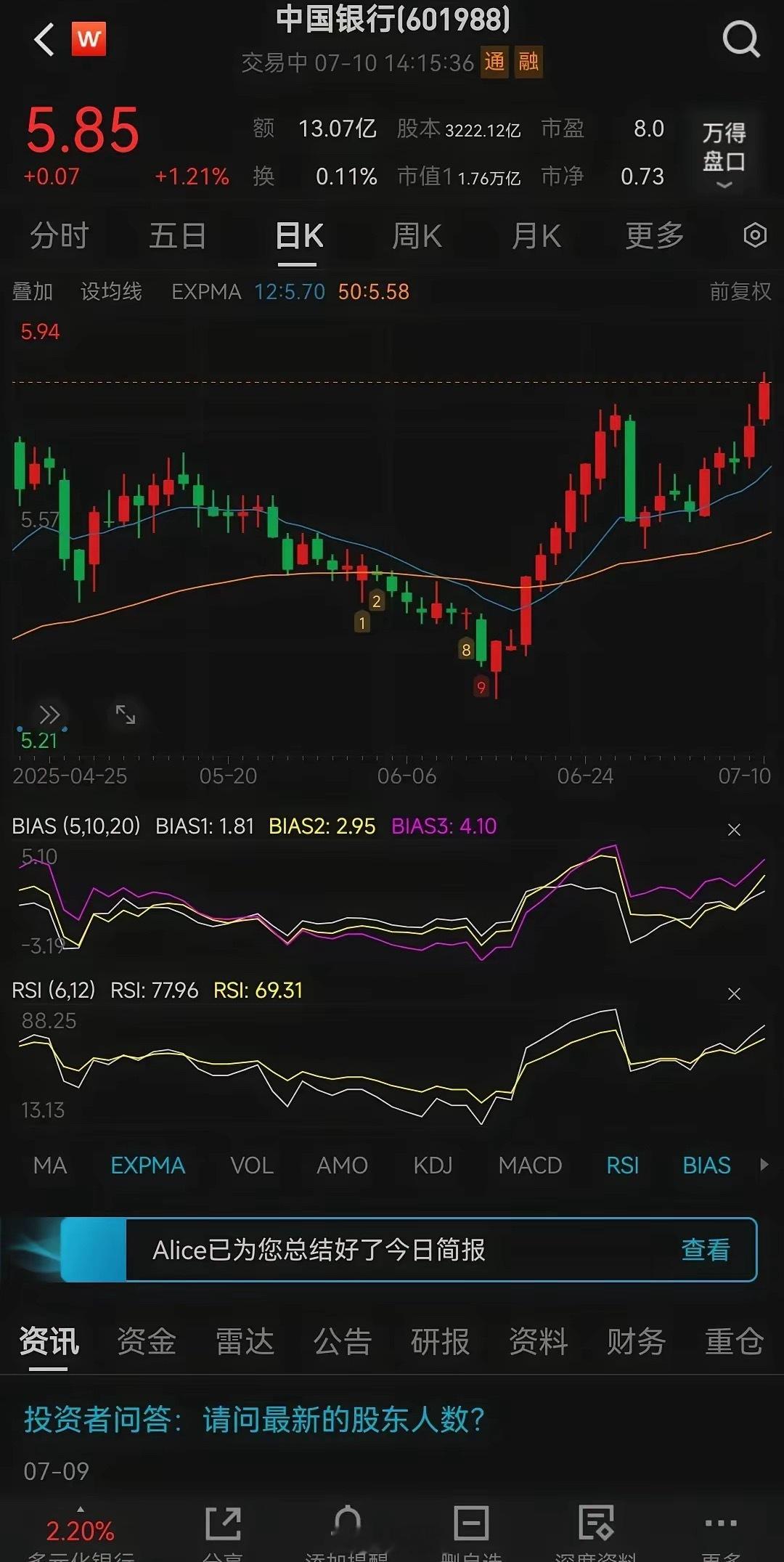Tap the 融 tag badge
The image size is (784, 1562).
pos(528,62)
